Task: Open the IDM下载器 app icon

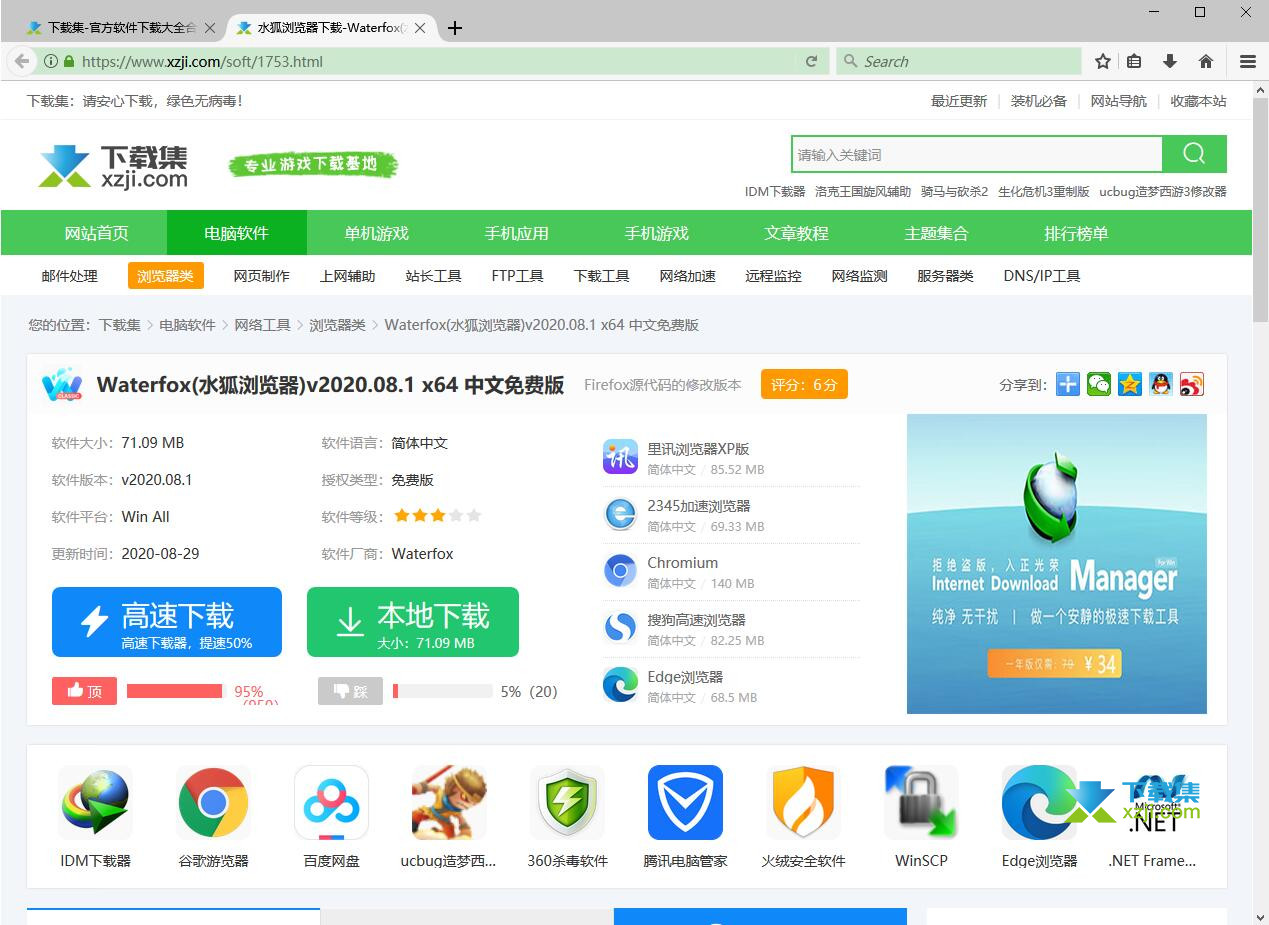Action: click(95, 803)
